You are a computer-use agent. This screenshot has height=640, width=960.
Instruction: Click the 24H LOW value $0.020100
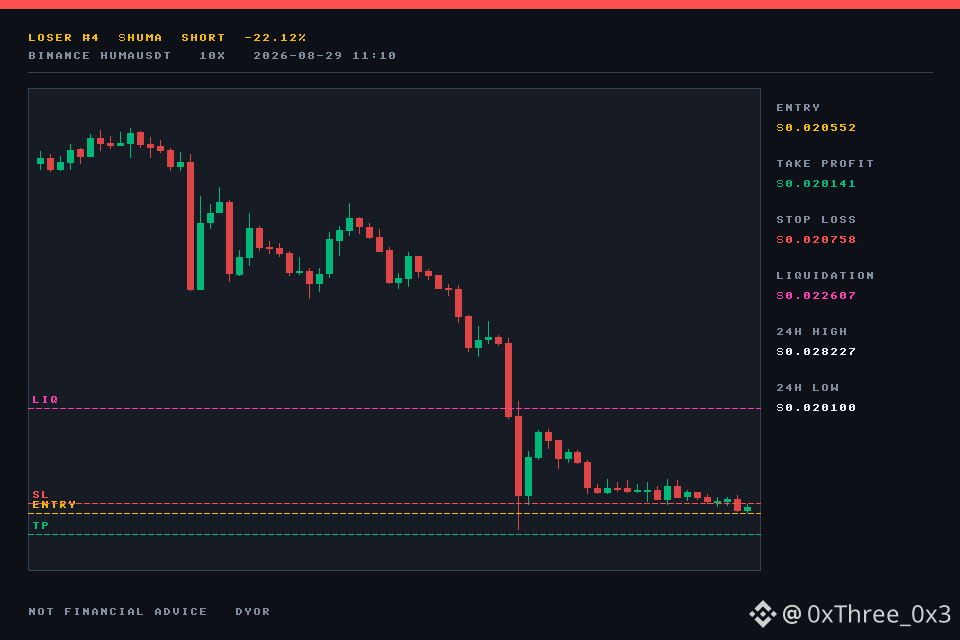pyautogui.click(x=816, y=407)
